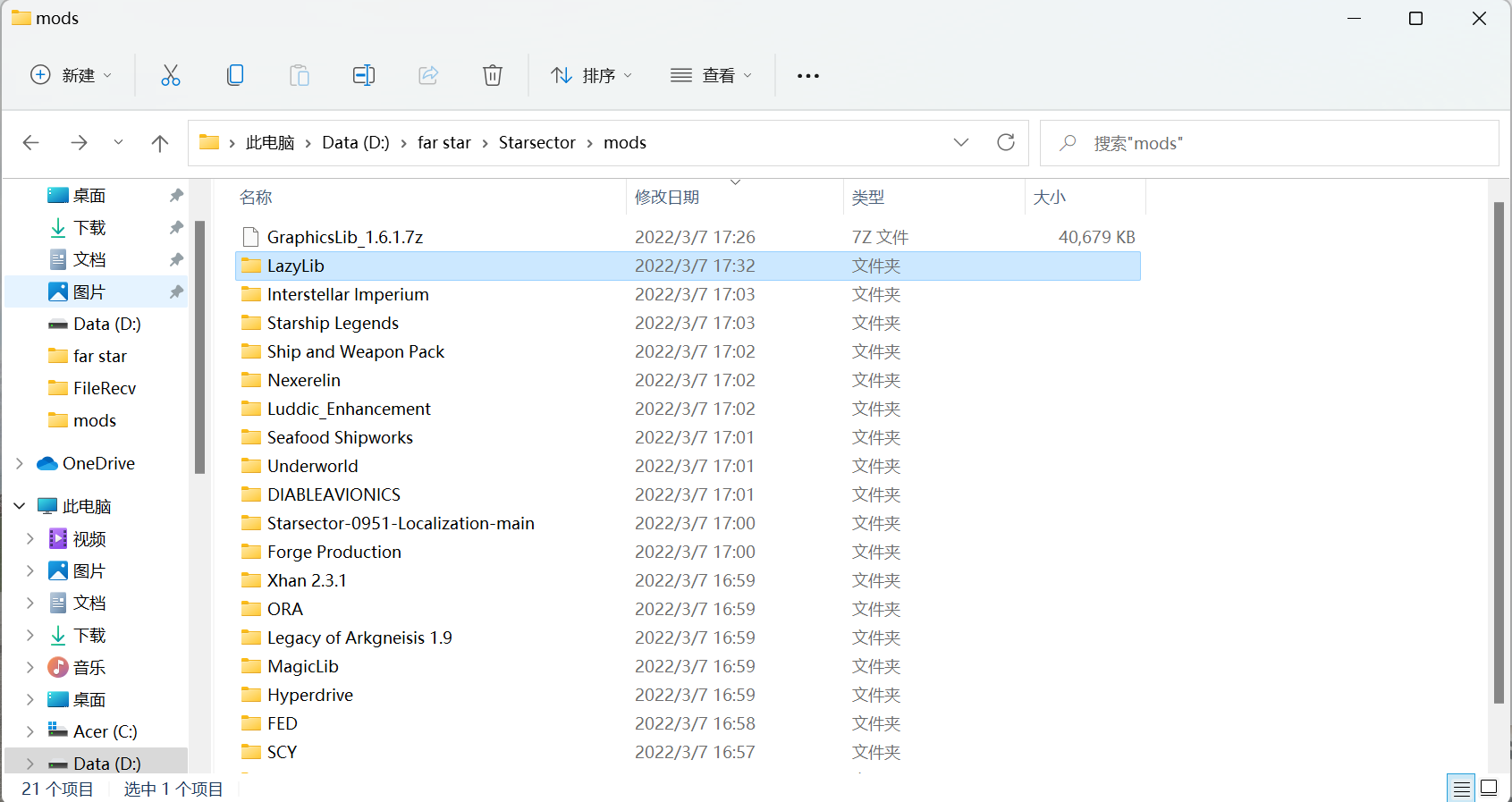Click the Copy icon in toolbar
The width and height of the screenshot is (1512, 802).
(235, 75)
